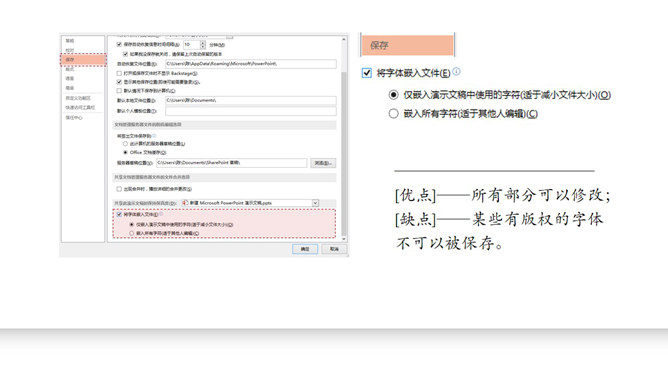Viewport: 668px width, 376px height.
Task: Click 确定 OK button
Action: pyautogui.click(x=305, y=249)
